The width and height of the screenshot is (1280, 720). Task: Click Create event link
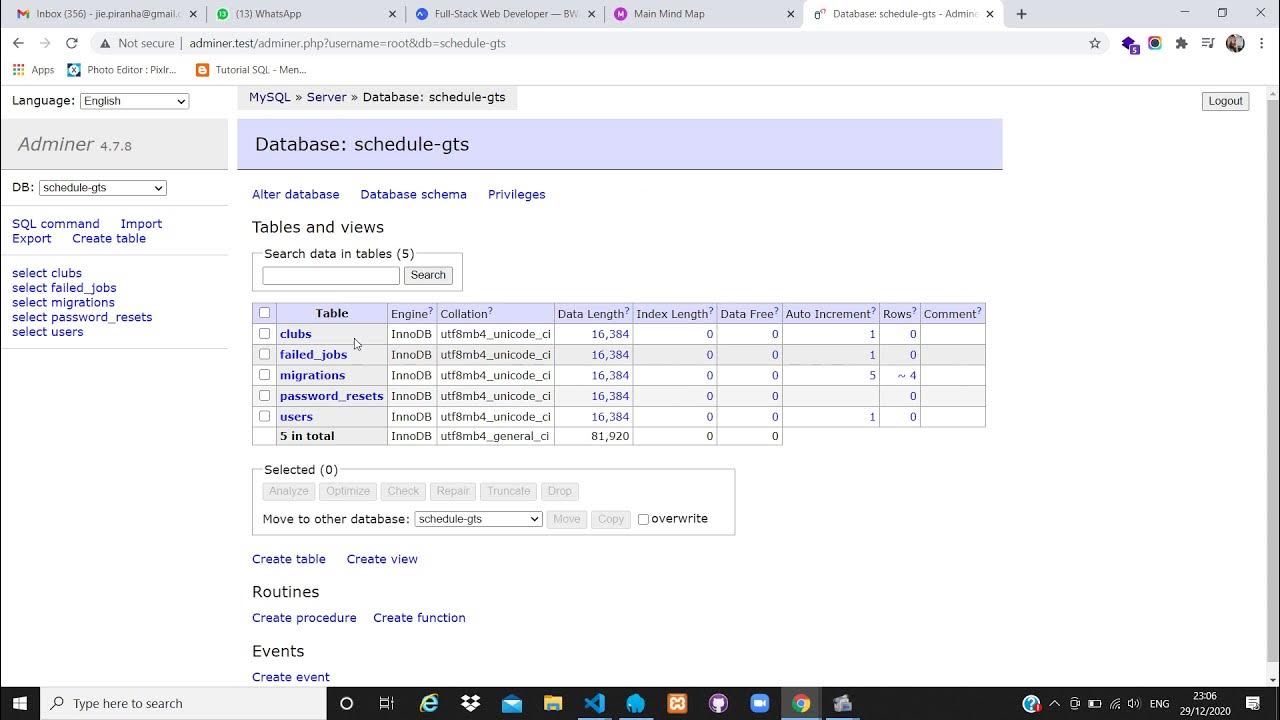[291, 677]
